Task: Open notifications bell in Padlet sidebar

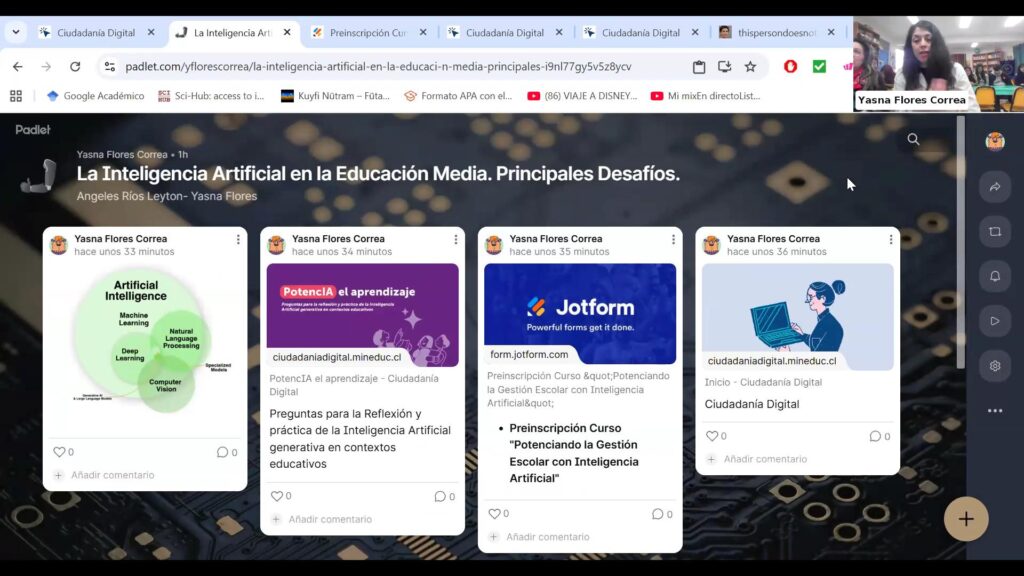Action: tap(995, 276)
